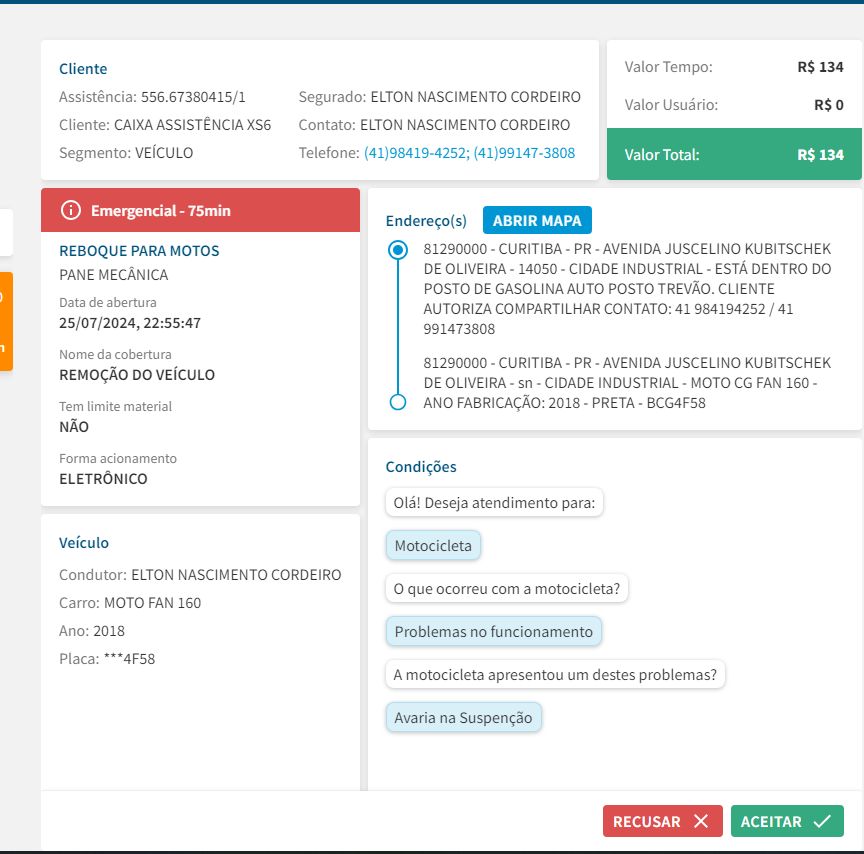Click the green Valor Total bar
The height and width of the screenshot is (854, 864).
[x=734, y=155]
